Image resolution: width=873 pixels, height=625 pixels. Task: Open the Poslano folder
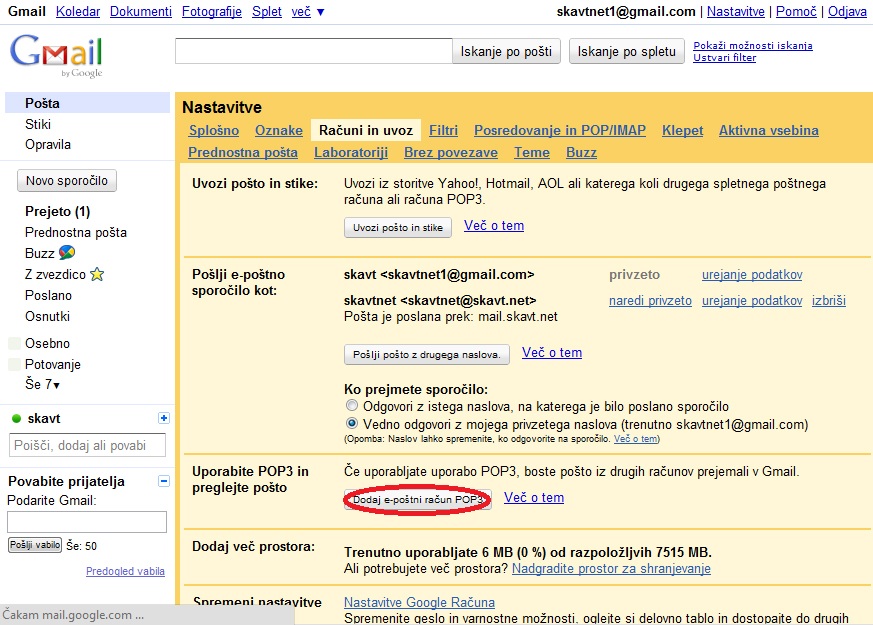pyautogui.click(x=48, y=295)
